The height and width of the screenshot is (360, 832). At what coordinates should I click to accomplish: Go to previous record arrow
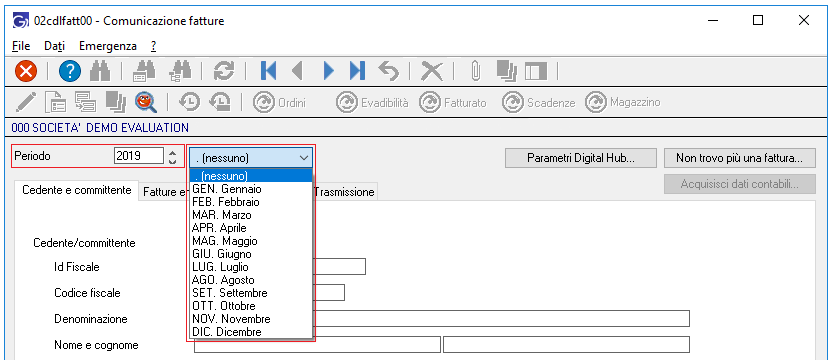[297, 71]
